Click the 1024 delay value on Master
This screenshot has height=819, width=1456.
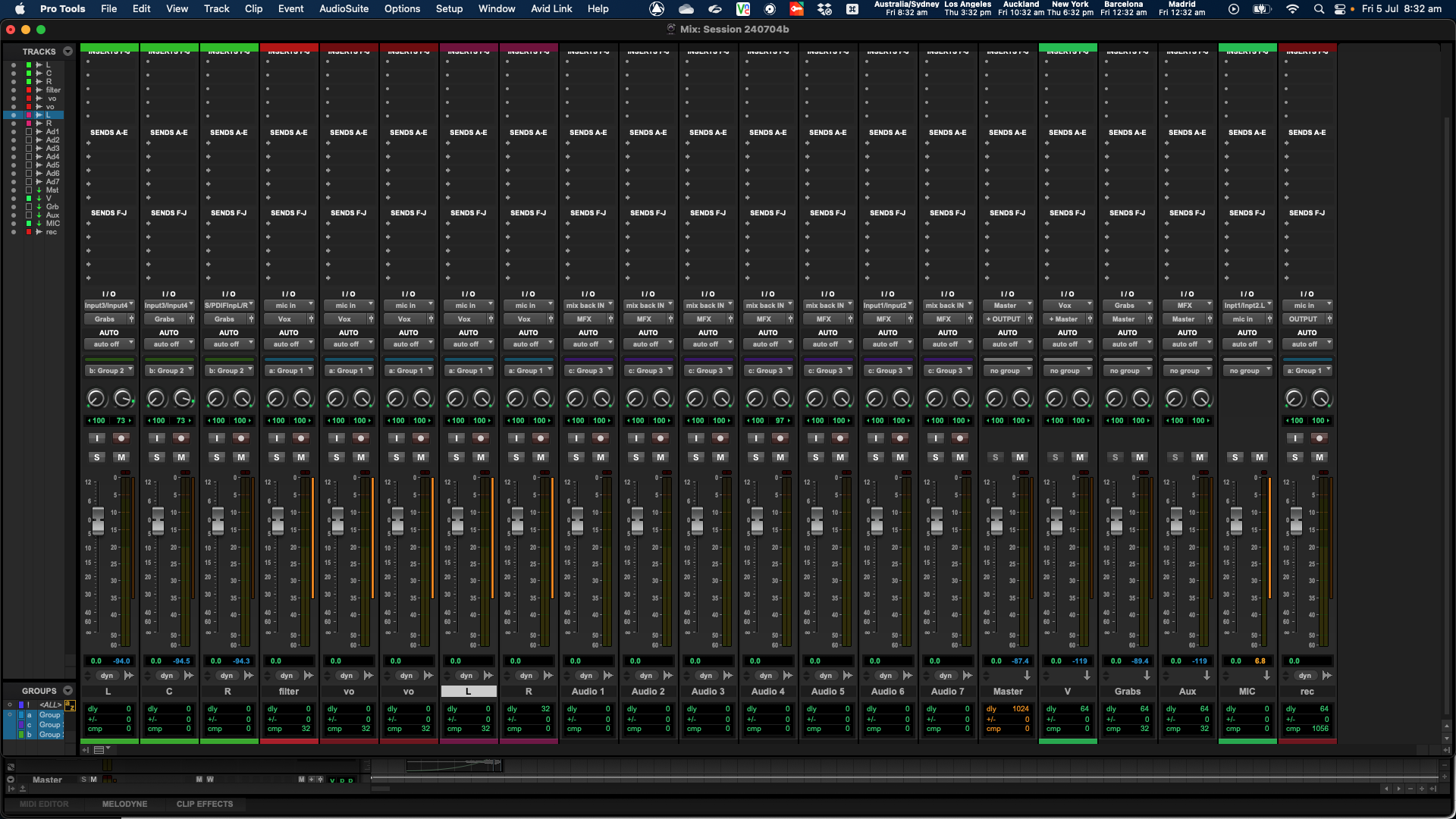click(x=1021, y=709)
